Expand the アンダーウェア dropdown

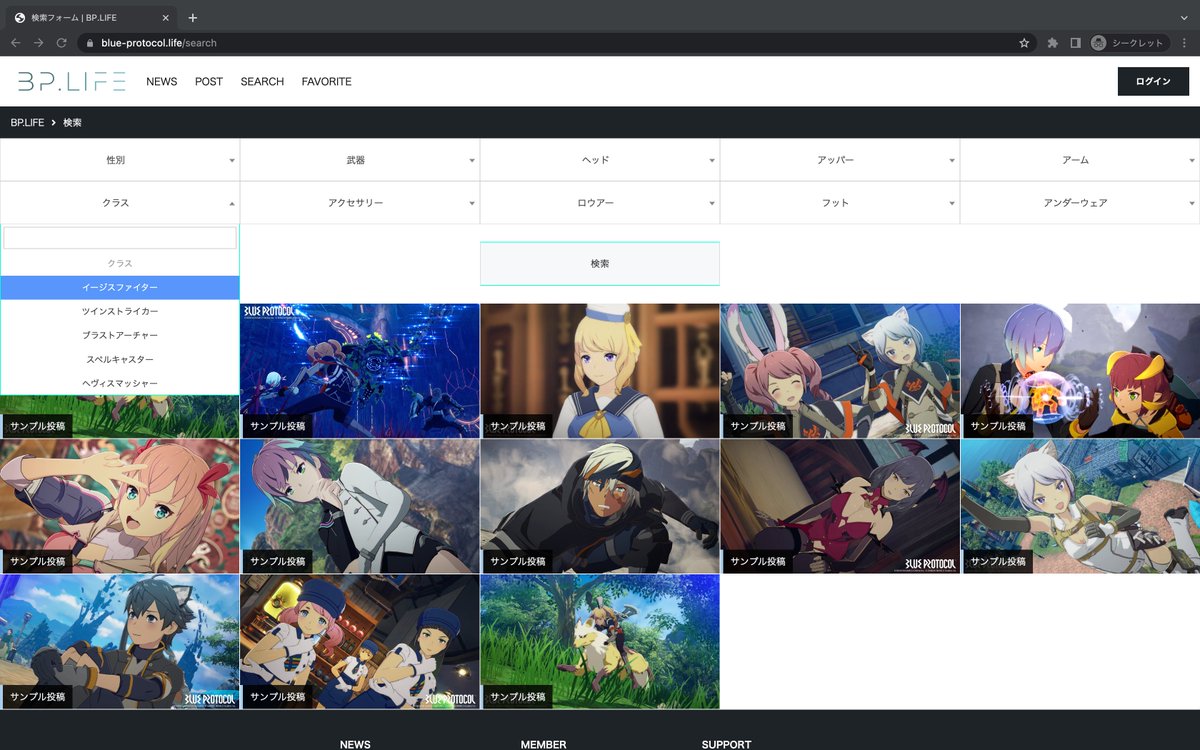click(x=1080, y=203)
